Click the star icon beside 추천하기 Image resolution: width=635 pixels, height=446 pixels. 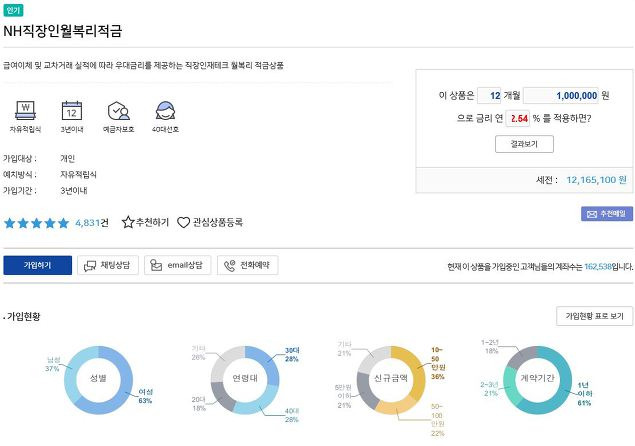(128, 222)
